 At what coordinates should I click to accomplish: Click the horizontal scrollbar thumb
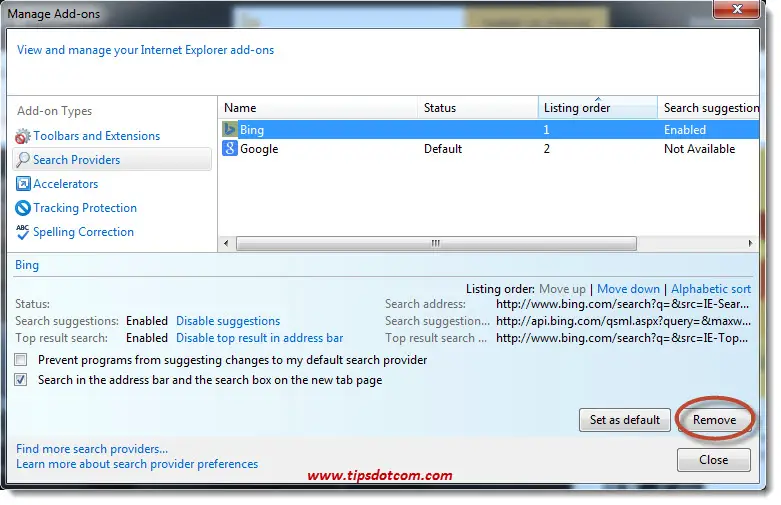[x=436, y=244]
